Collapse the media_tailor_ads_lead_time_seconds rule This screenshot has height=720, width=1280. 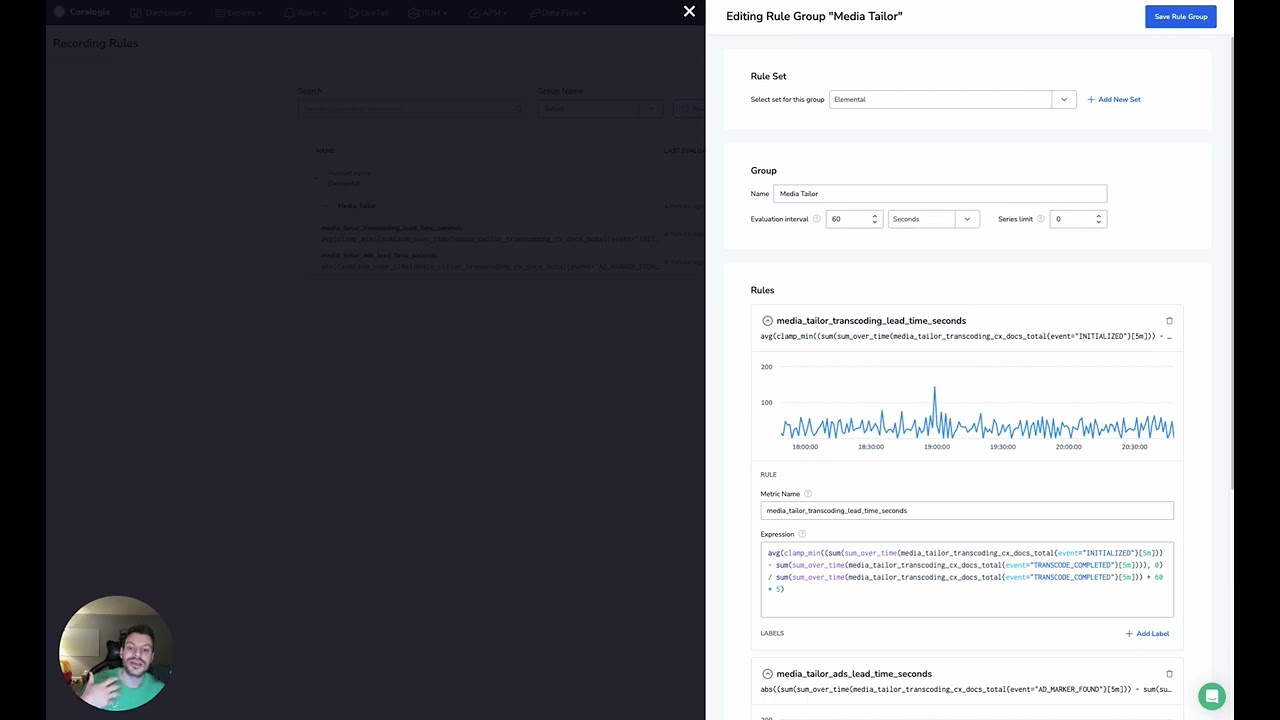[767, 674]
